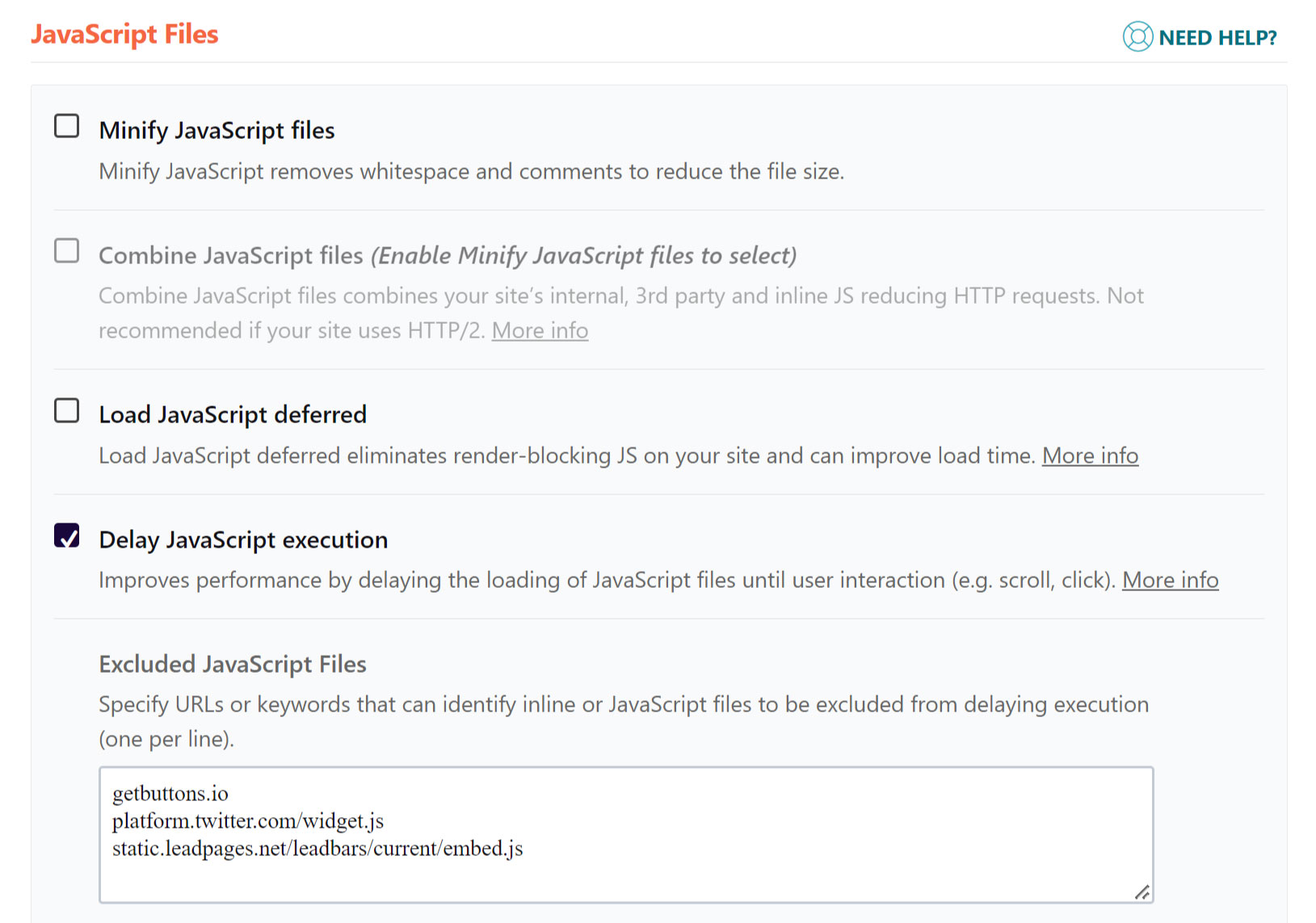The width and height of the screenshot is (1316, 923).
Task: Click the Excluded JavaScript Files label
Action: point(232,664)
